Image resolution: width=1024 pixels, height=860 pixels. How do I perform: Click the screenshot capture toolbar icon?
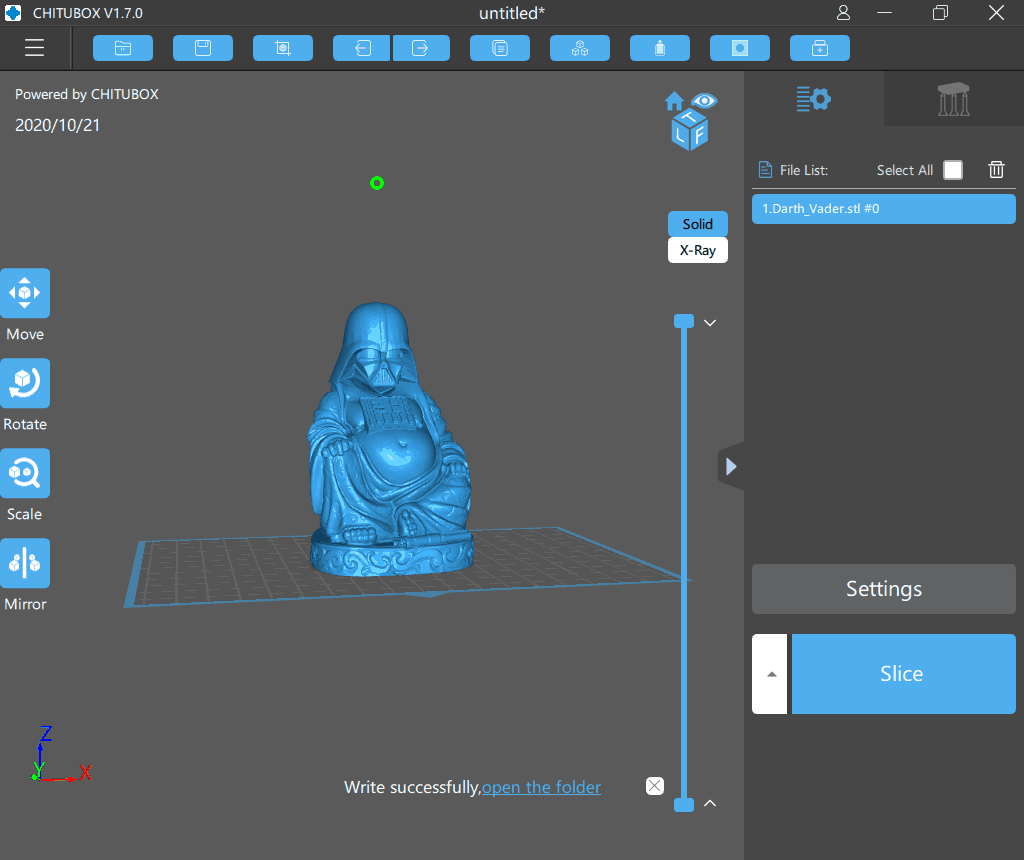[x=283, y=48]
